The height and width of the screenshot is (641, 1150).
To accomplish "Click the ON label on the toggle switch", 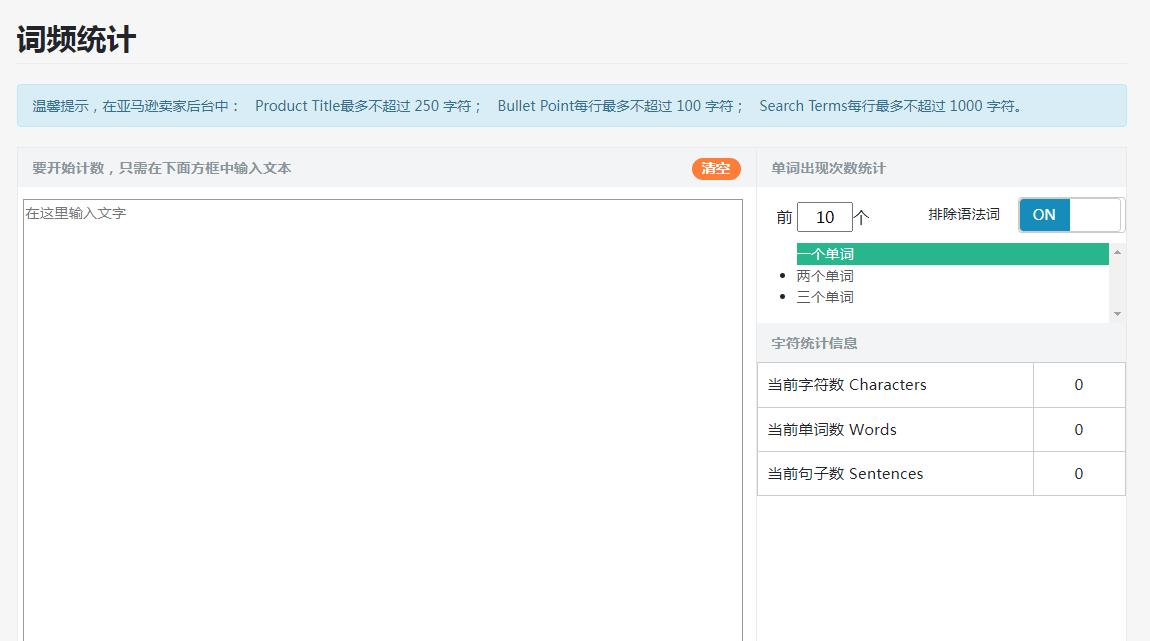I will click(x=1043, y=214).
